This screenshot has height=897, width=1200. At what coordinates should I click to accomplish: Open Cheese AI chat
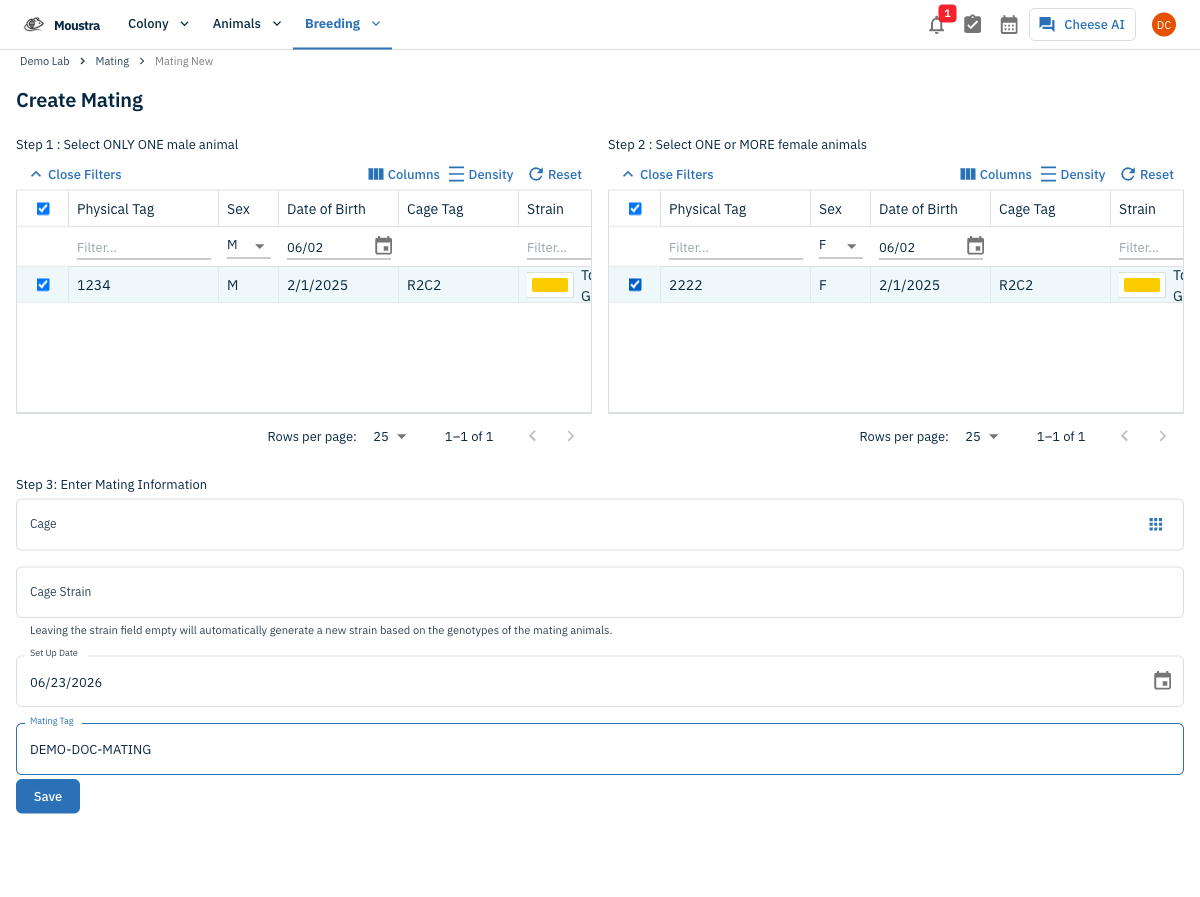pyautogui.click(x=1082, y=25)
